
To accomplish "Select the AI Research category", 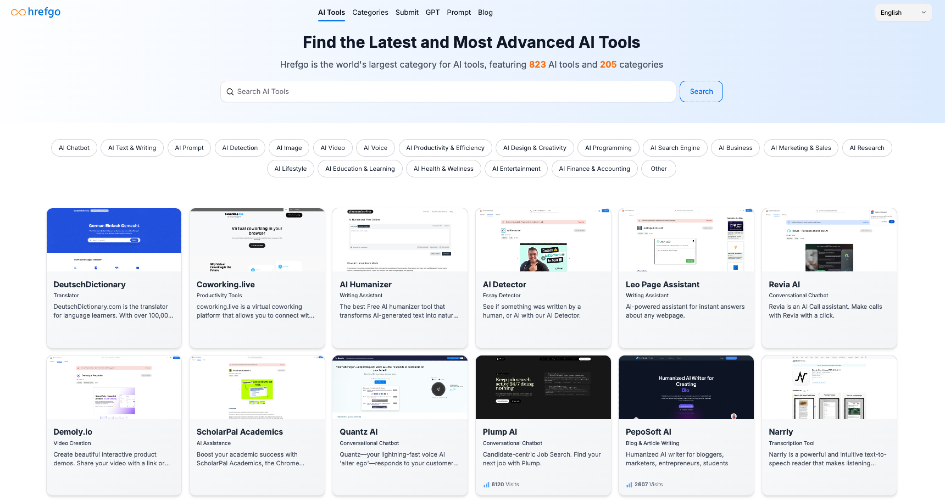I will click(867, 148).
